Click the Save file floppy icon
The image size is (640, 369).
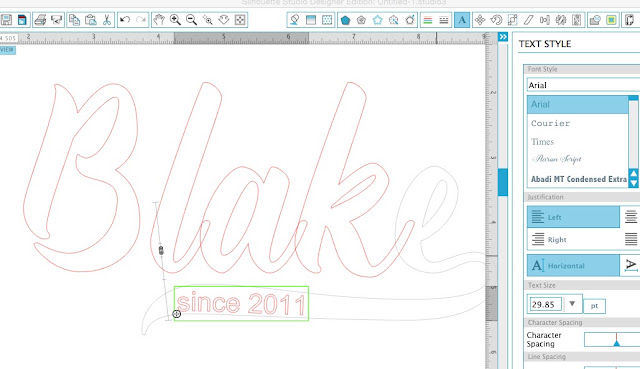point(6,20)
